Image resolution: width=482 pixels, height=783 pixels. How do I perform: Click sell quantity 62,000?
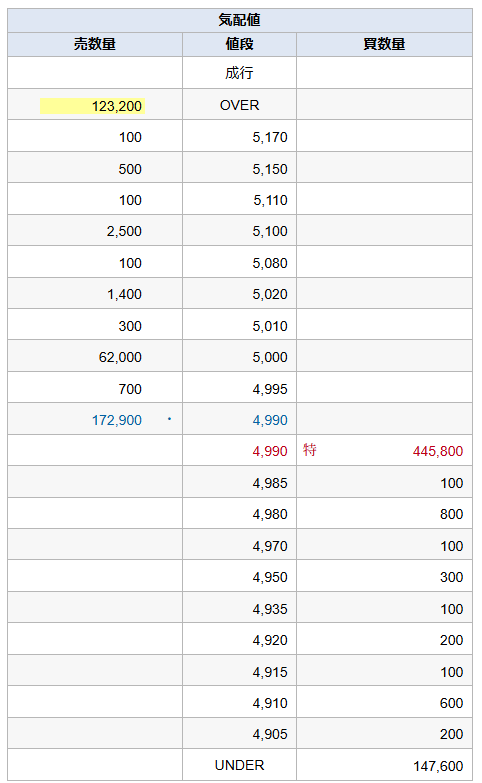click(x=120, y=357)
